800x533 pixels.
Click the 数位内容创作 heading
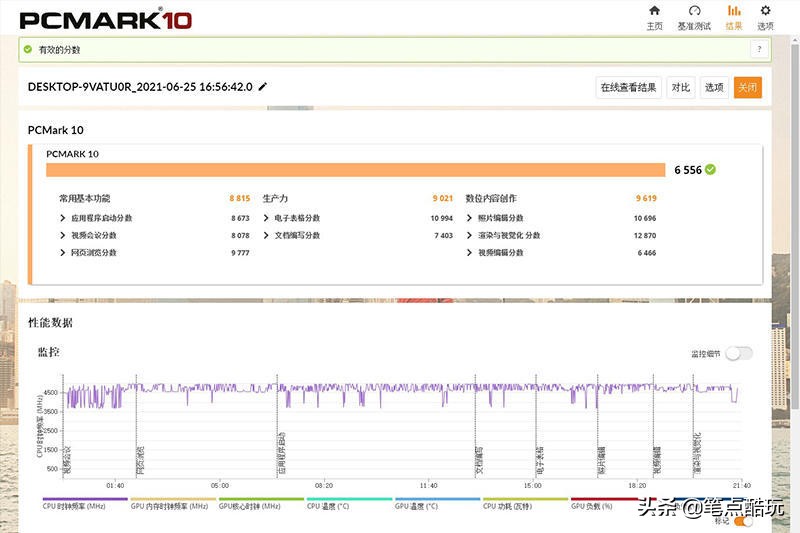coord(491,198)
